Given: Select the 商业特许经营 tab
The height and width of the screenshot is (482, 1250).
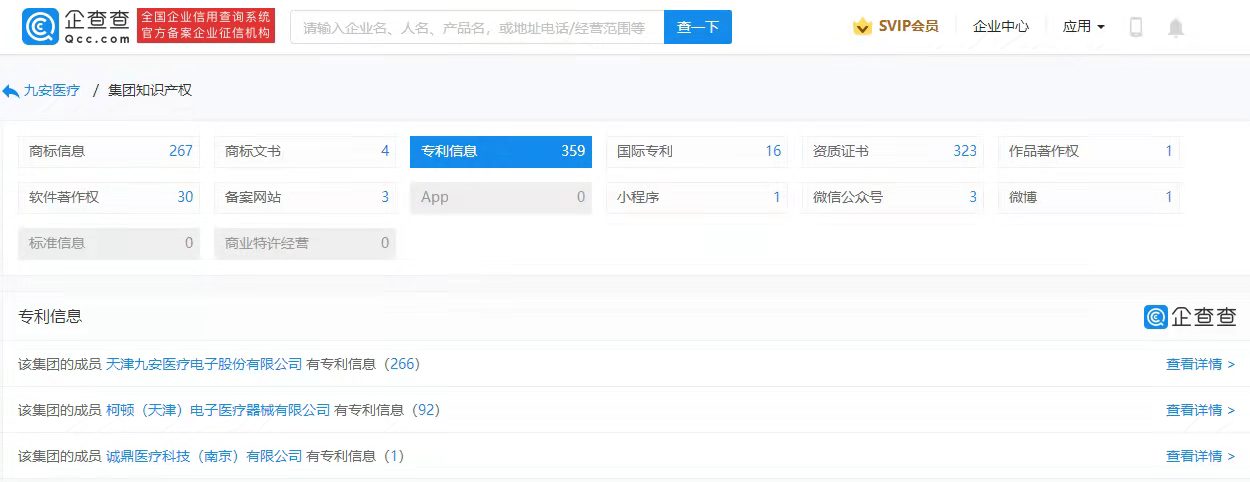Looking at the screenshot, I should coord(305,243).
